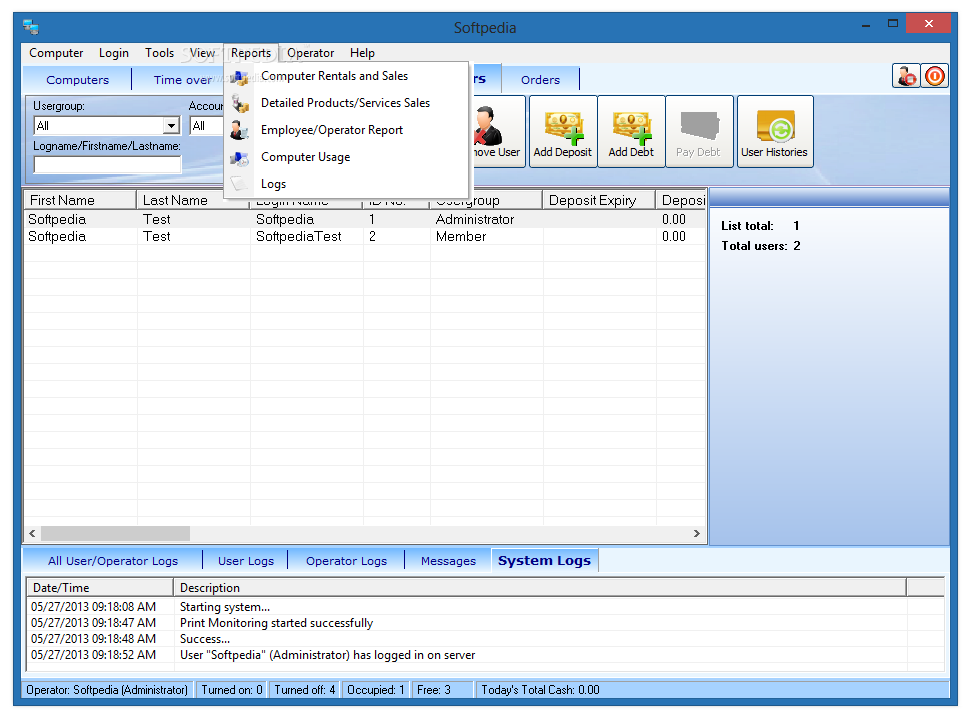Image resolution: width=975 pixels, height=725 pixels.
Task: Open the Messages tab
Action: click(448, 561)
